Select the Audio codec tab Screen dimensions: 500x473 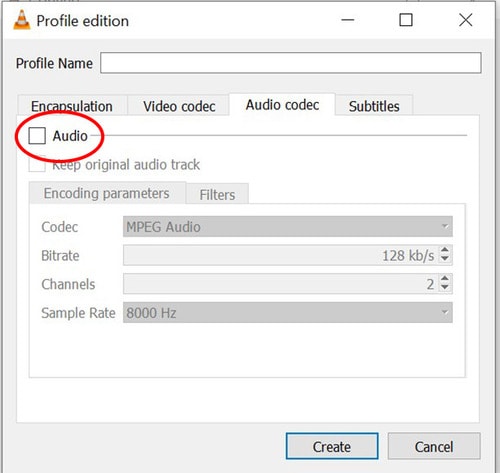(282, 105)
